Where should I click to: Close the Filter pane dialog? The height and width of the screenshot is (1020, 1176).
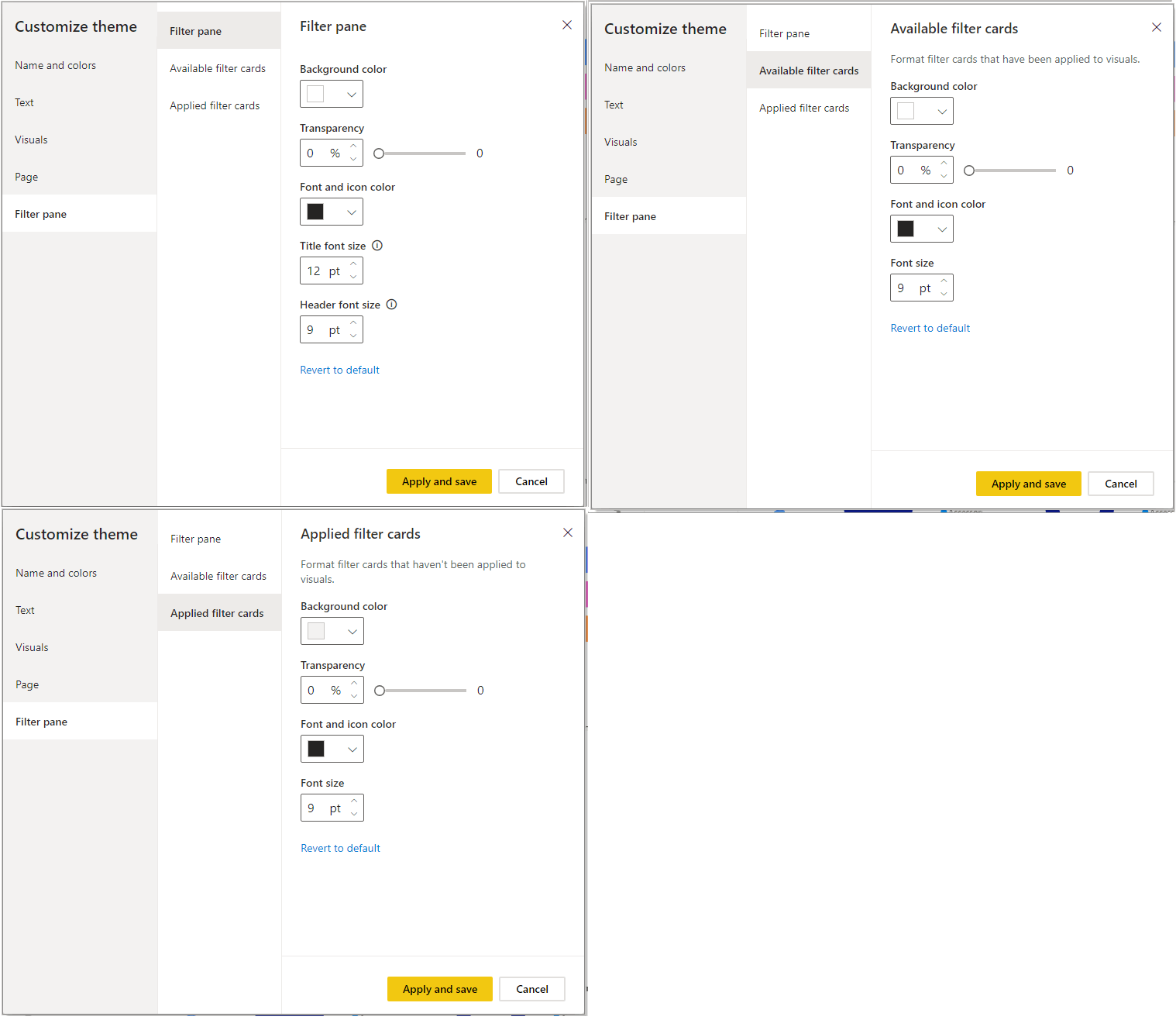(x=567, y=26)
